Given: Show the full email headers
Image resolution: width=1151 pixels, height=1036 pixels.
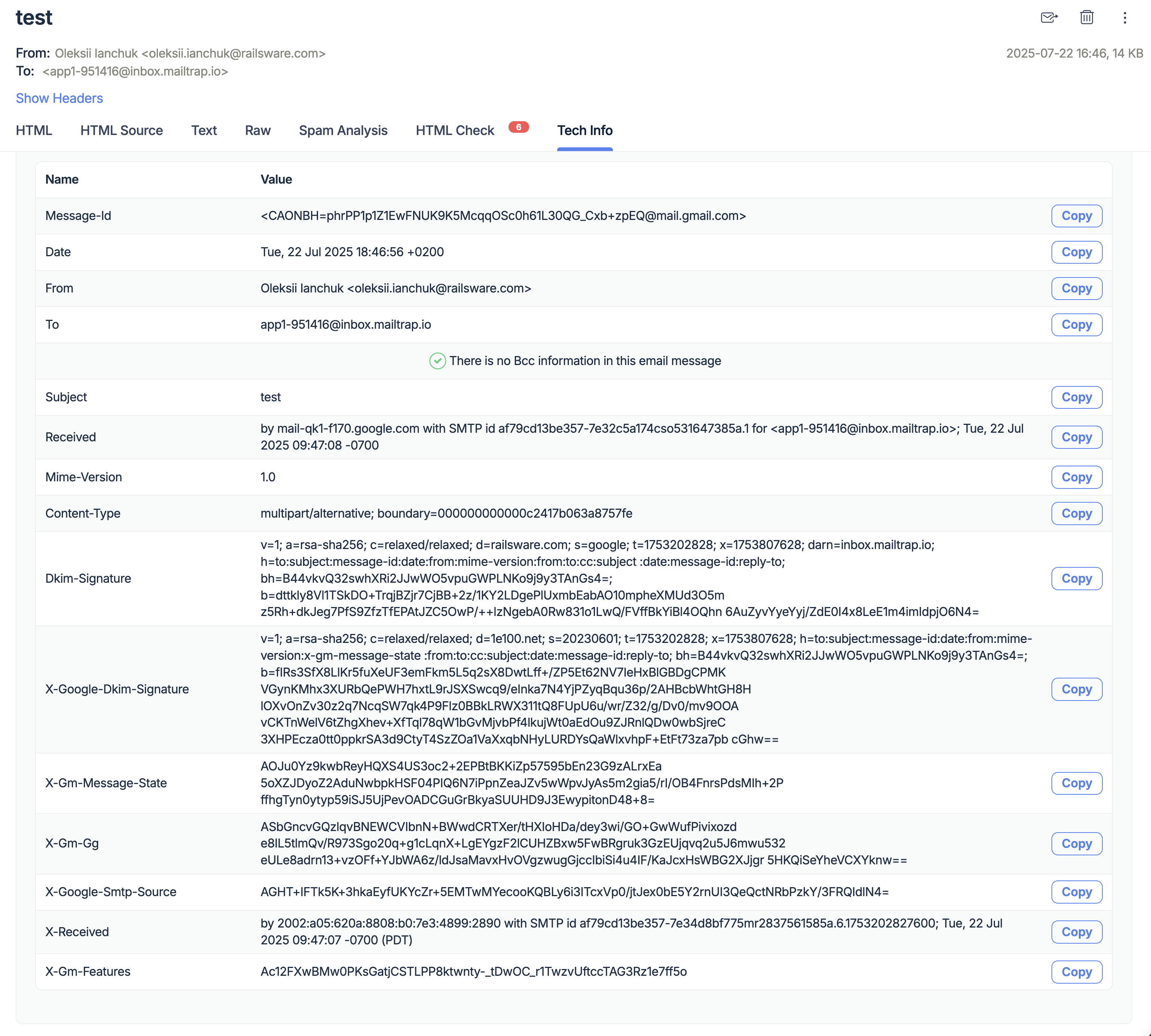Looking at the screenshot, I should pos(59,98).
